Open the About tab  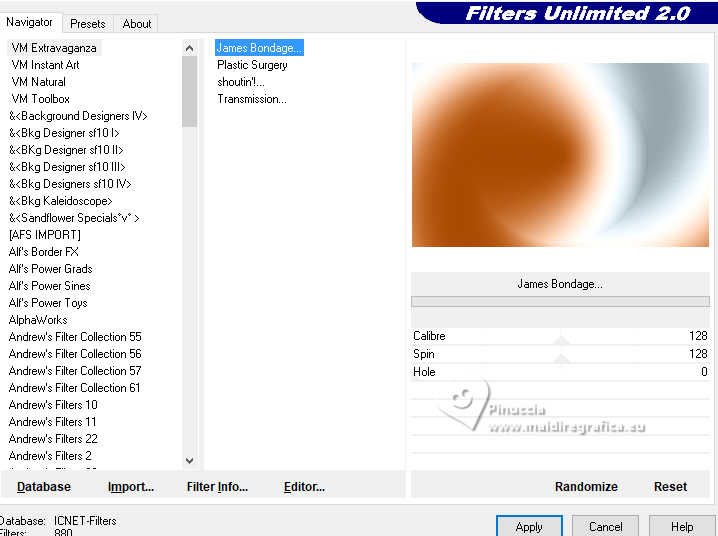[x=136, y=24]
